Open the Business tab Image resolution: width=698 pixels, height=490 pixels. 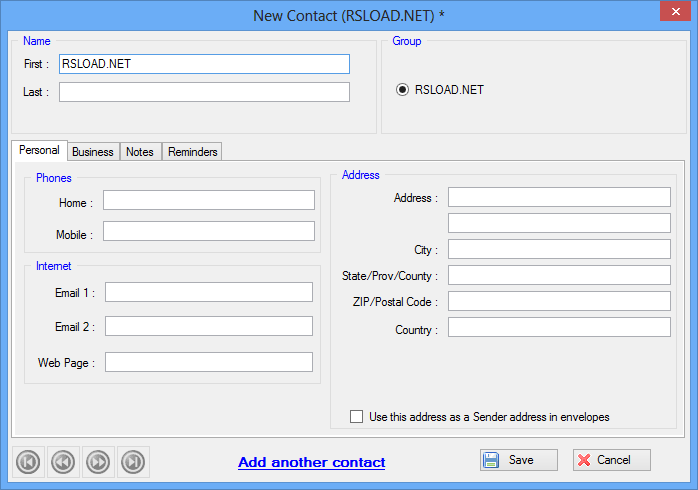tap(93, 152)
